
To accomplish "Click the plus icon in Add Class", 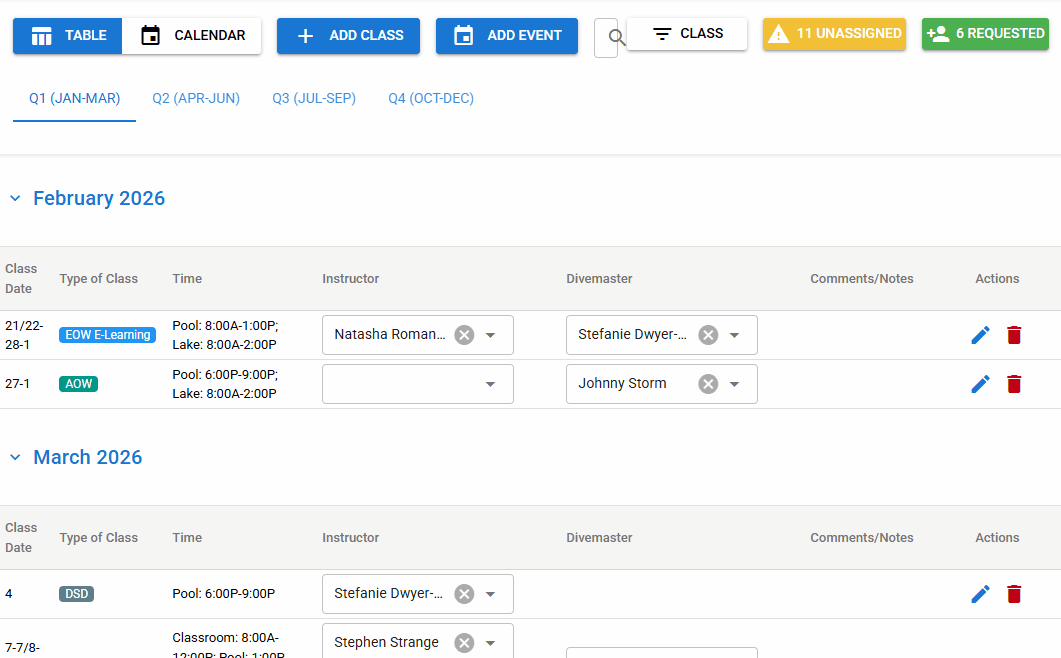I will click(x=305, y=36).
